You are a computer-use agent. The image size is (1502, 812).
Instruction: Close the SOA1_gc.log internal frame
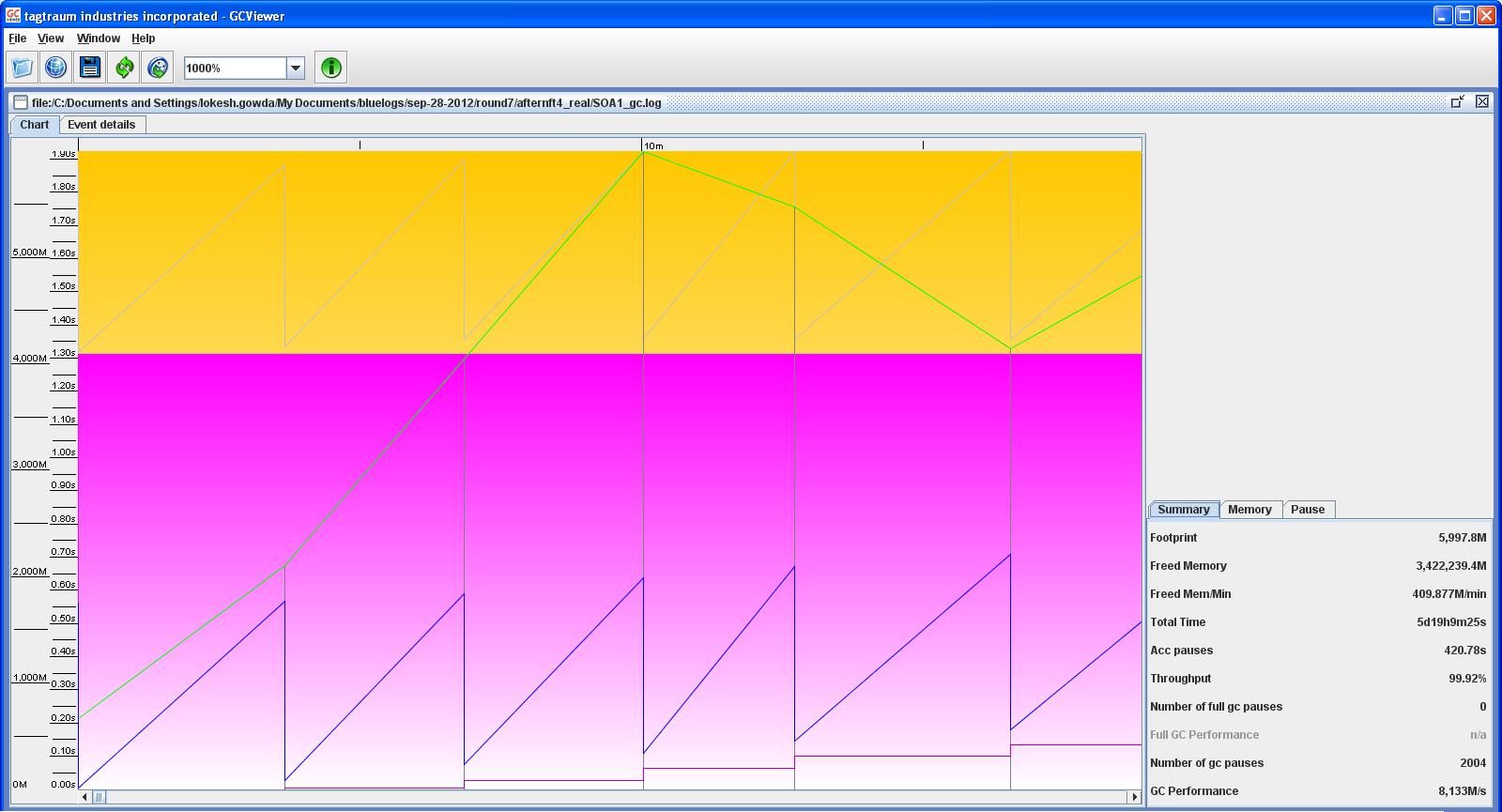[1482, 101]
